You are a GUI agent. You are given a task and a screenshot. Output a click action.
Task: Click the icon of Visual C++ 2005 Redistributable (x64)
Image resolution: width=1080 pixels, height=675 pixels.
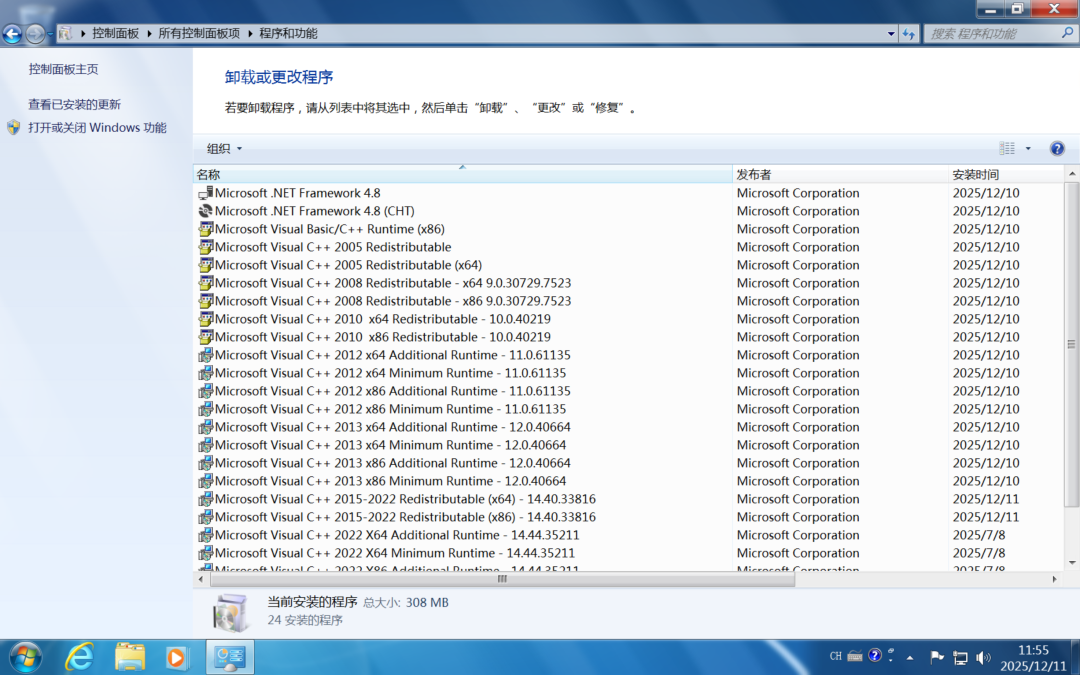click(x=205, y=264)
